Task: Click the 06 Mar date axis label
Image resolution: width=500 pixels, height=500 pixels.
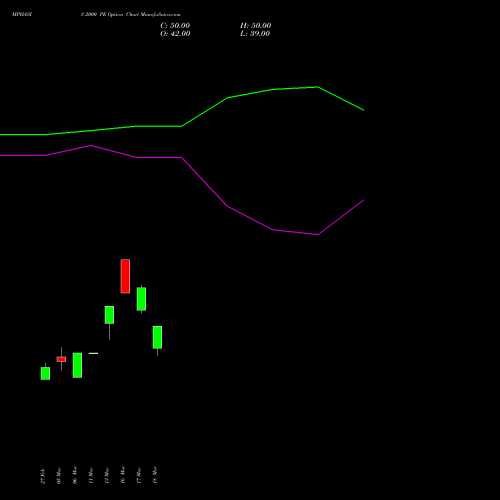Action: [75, 475]
